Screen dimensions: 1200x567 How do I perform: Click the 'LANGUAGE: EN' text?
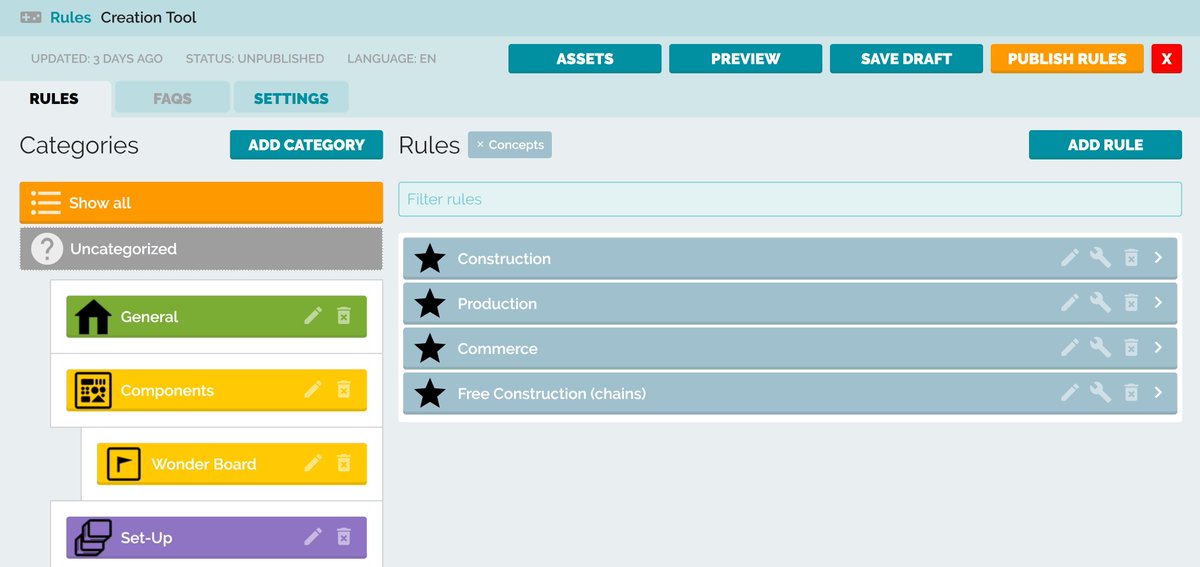click(x=392, y=59)
